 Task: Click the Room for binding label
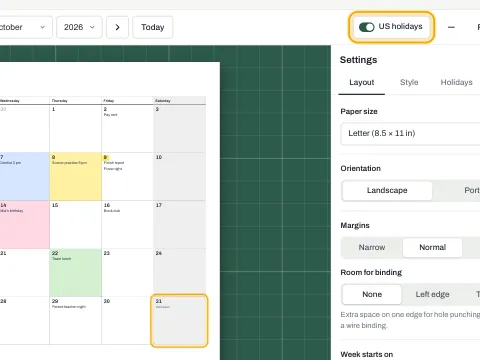click(x=371, y=272)
